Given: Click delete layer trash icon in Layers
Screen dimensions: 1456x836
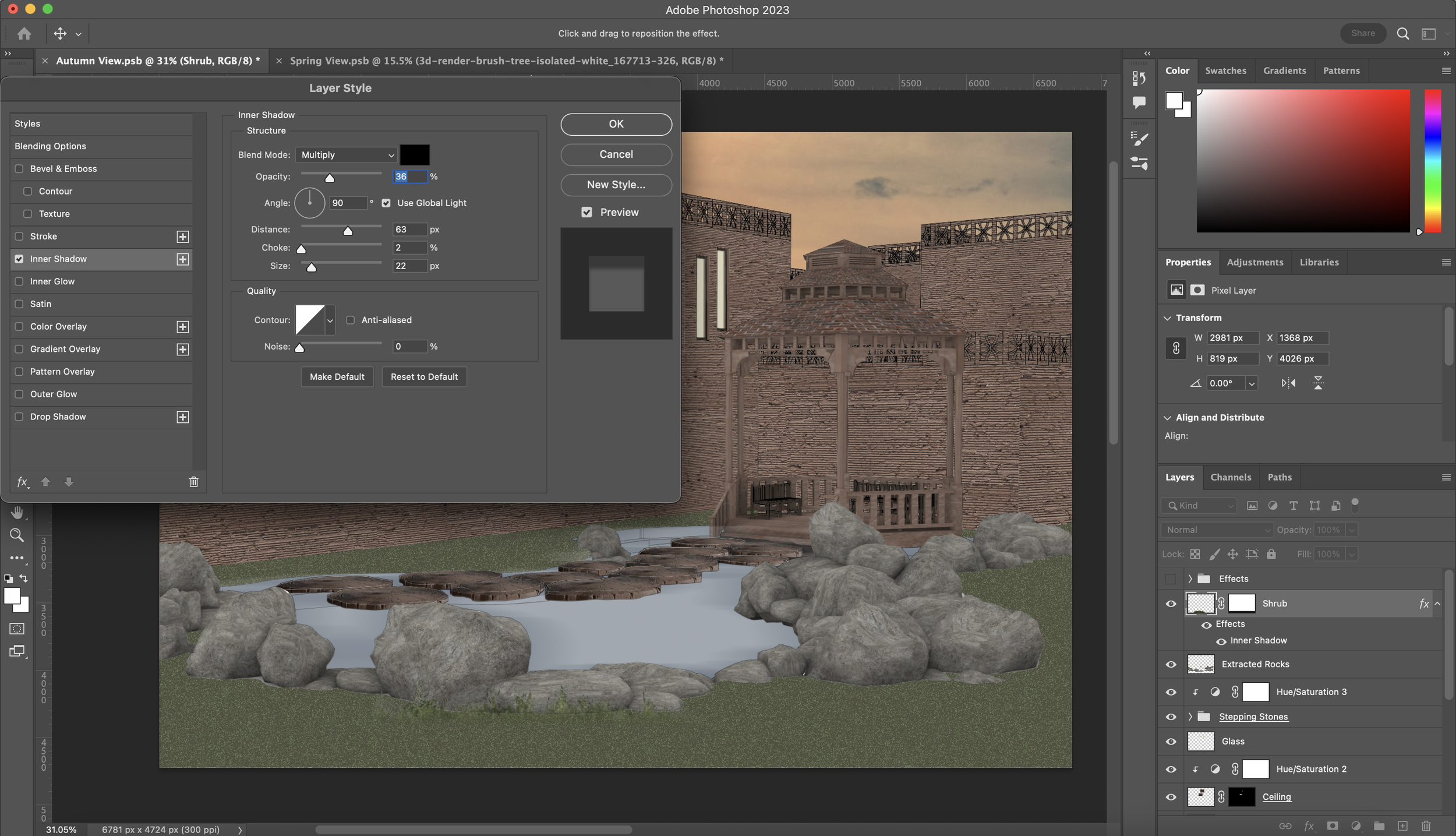Looking at the screenshot, I should (1426, 826).
